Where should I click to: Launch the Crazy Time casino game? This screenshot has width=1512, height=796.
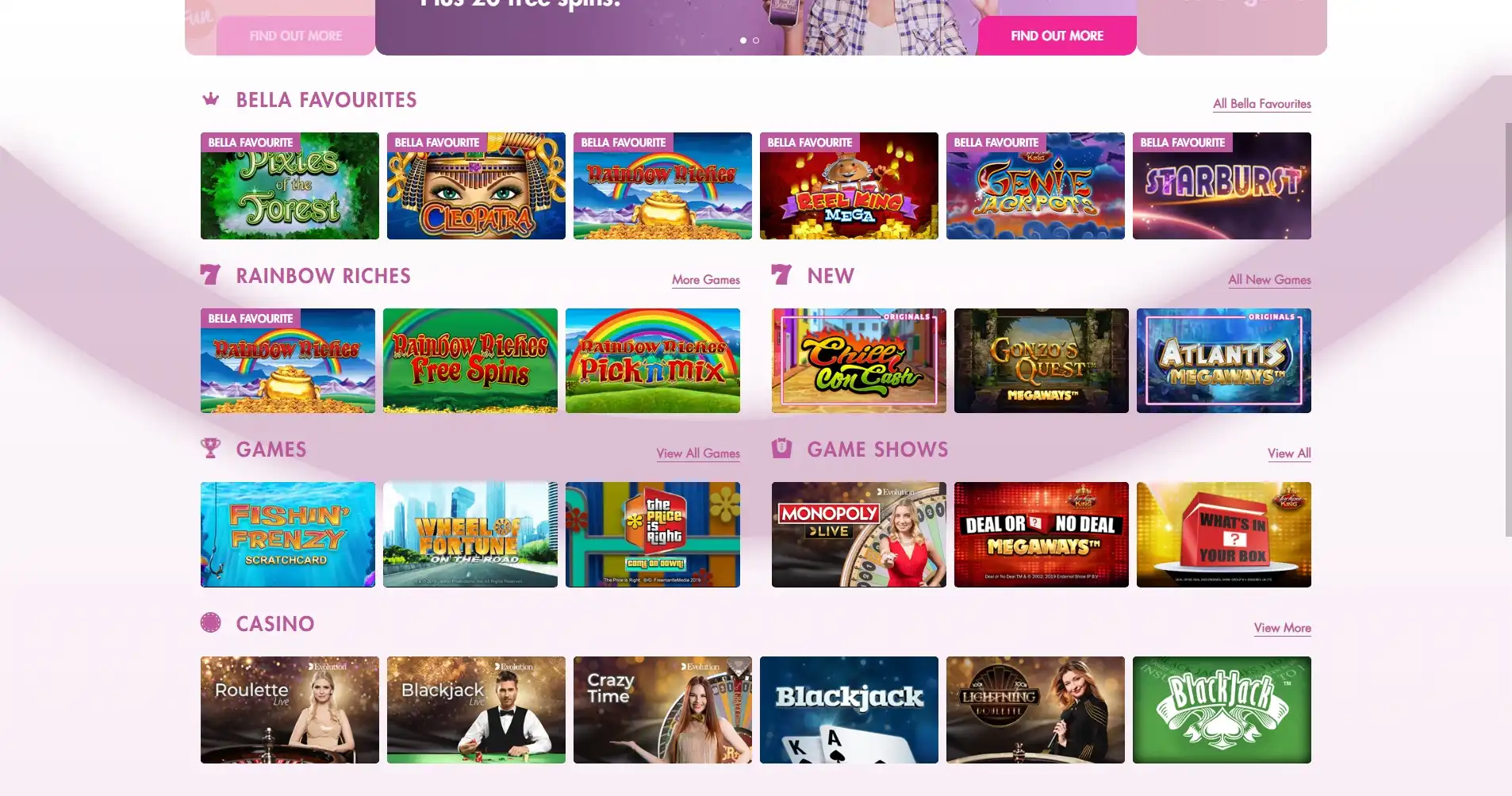coord(662,710)
